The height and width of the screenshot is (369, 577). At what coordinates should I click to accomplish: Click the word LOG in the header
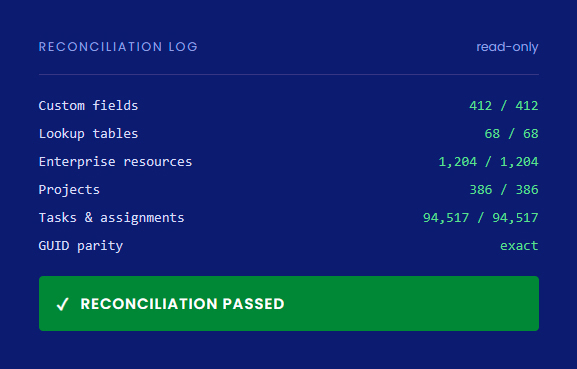click(x=183, y=47)
